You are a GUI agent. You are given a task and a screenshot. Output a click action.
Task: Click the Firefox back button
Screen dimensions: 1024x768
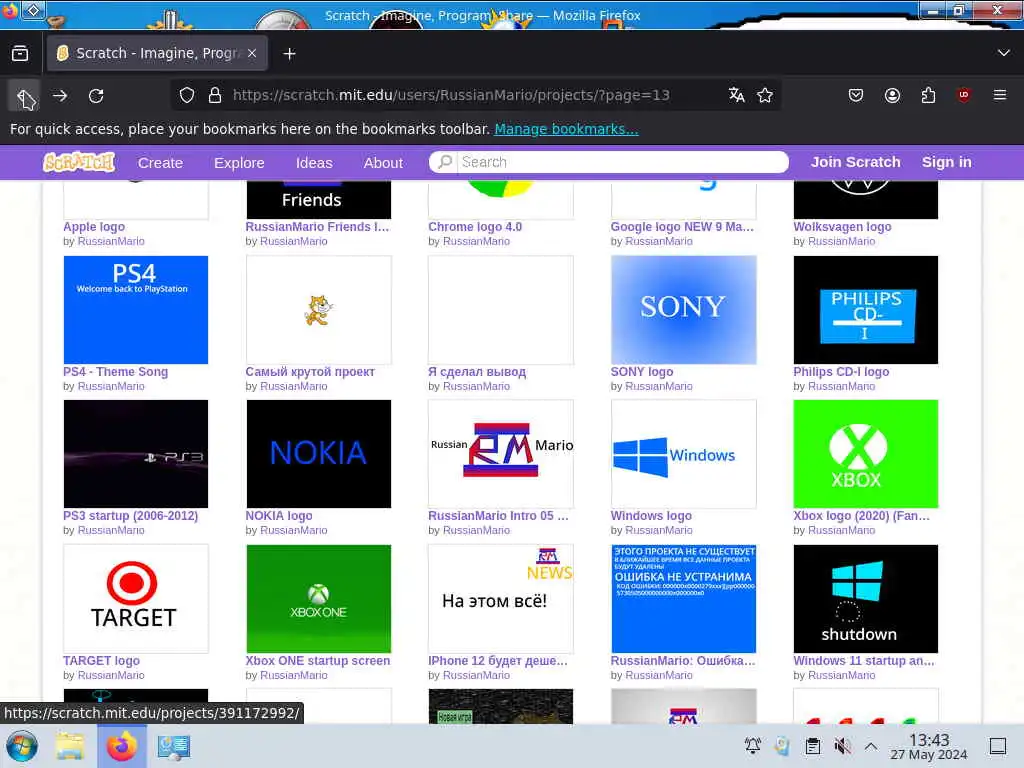(x=25, y=96)
